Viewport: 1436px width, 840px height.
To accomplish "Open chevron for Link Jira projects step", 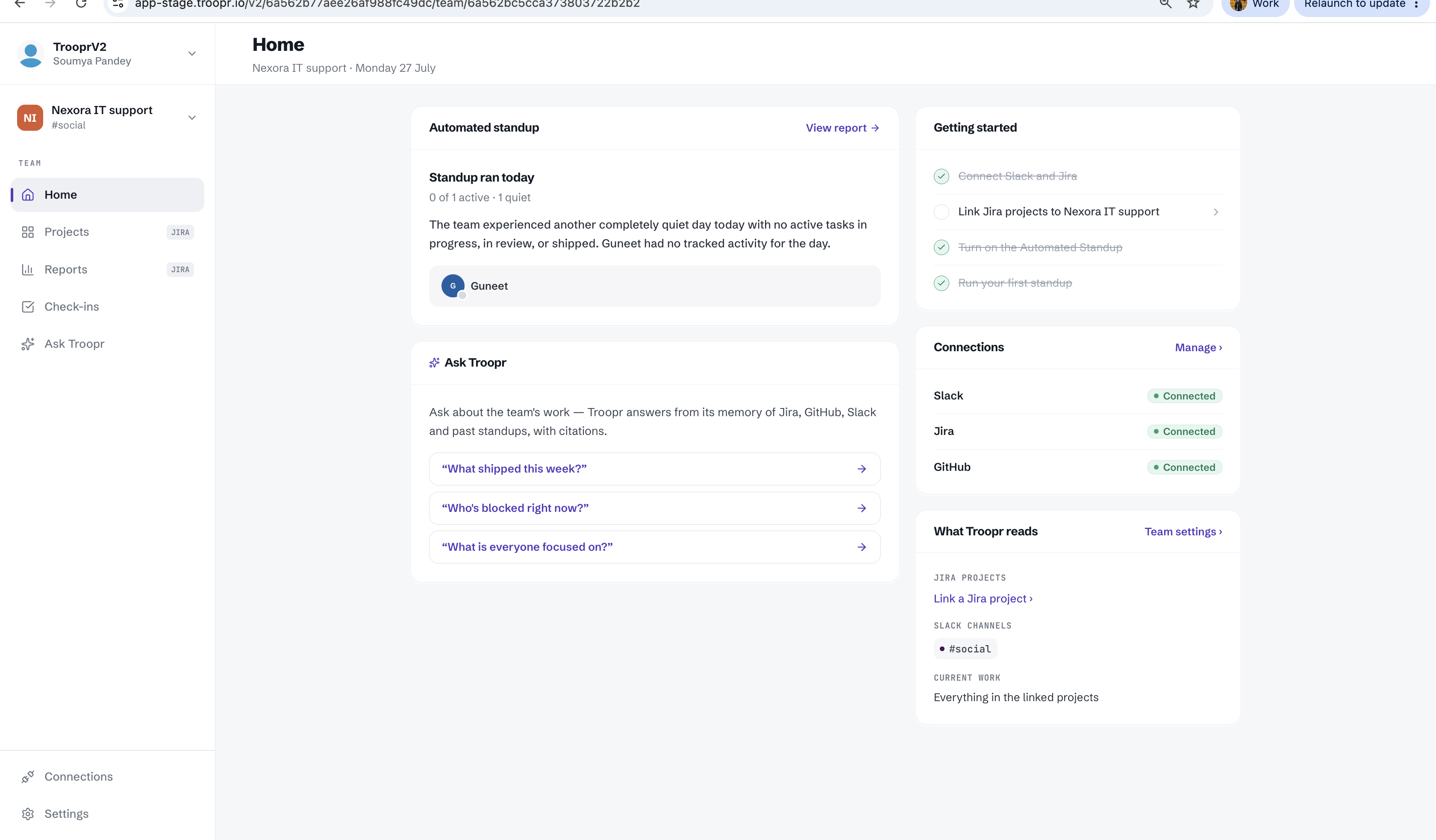I will pyautogui.click(x=1216, y=212).
